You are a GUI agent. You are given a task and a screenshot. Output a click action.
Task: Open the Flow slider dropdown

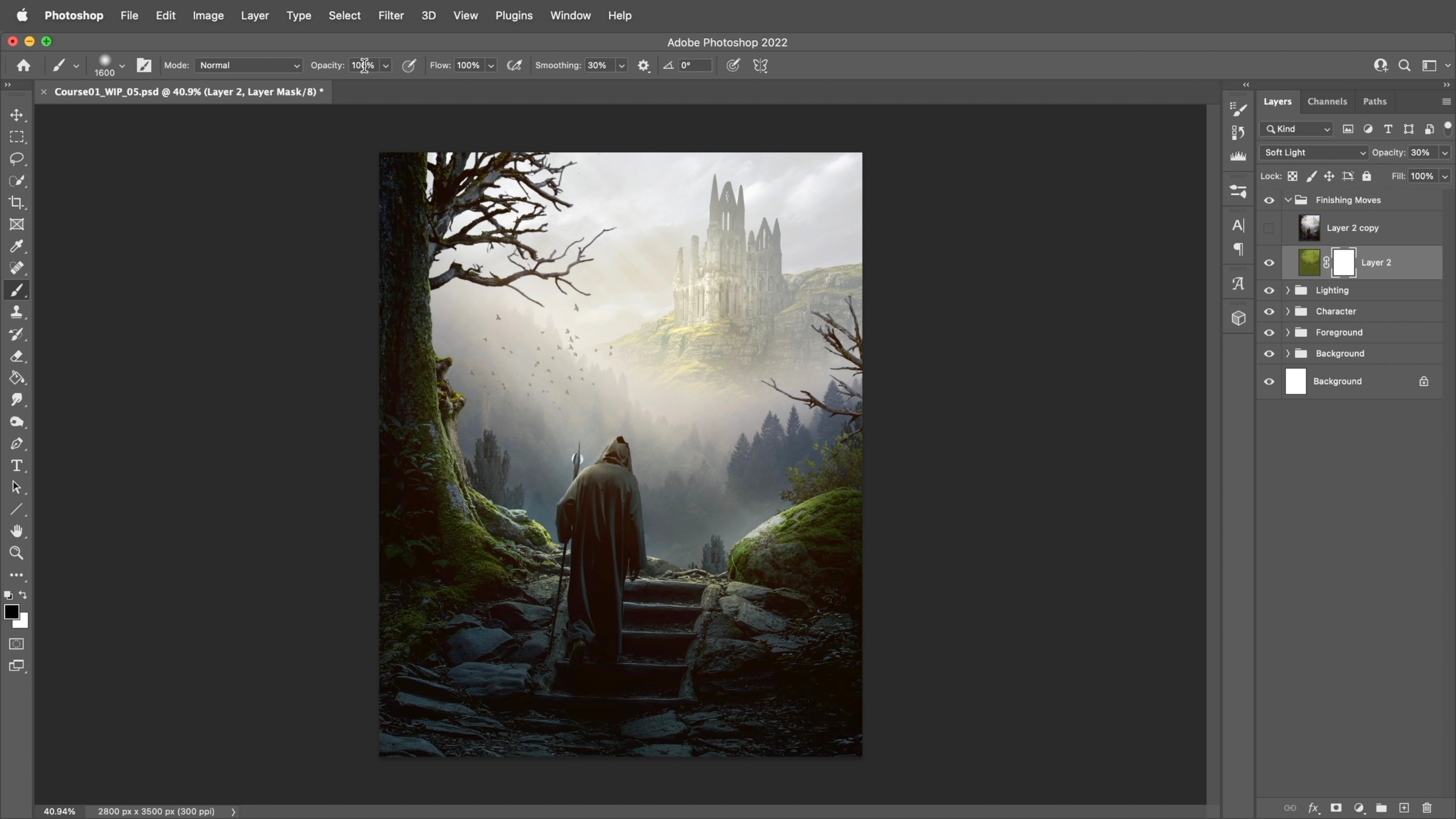pos(491,66)
